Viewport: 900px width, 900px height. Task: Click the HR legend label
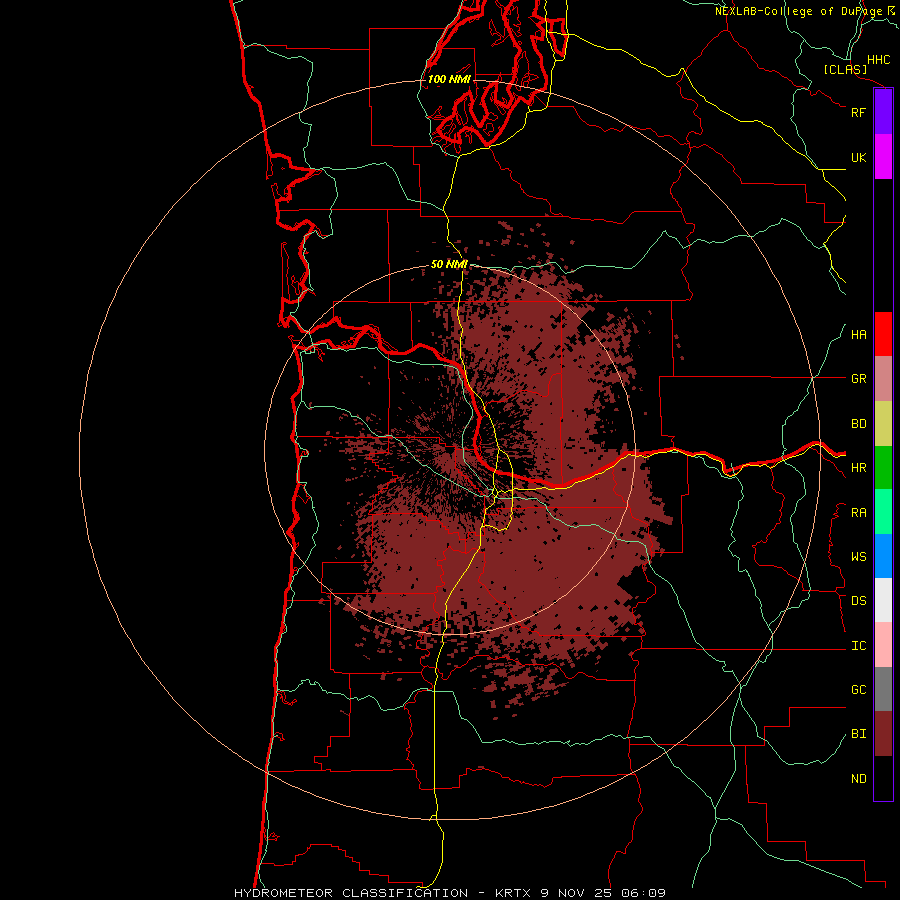[858, 468]
